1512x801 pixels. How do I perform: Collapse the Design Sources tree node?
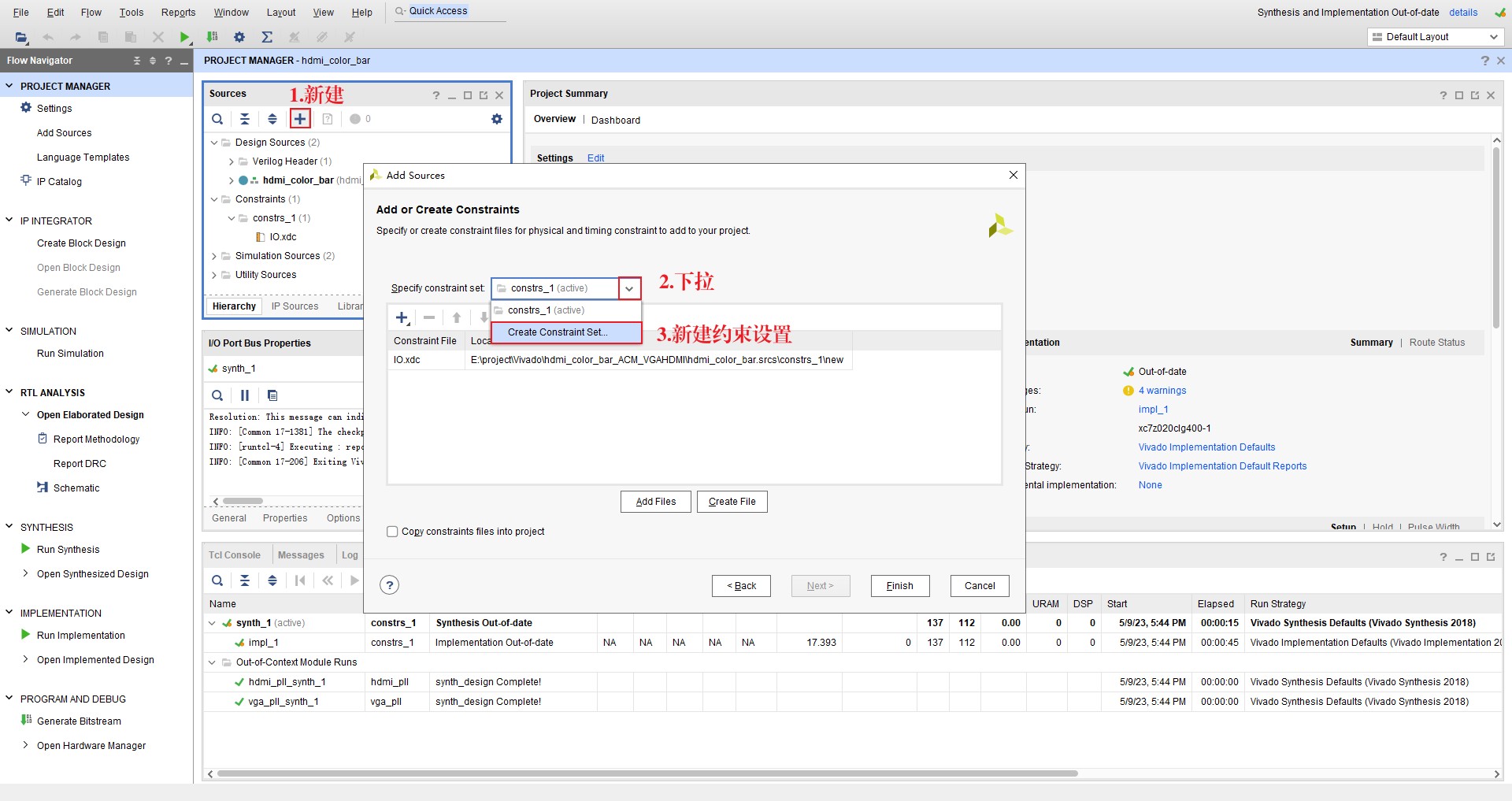tap(214, 143)
